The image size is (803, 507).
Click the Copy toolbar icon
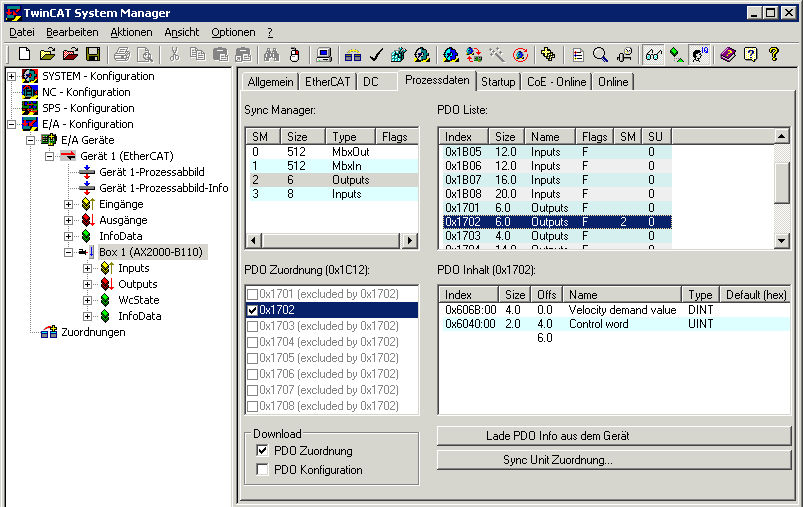197,54
